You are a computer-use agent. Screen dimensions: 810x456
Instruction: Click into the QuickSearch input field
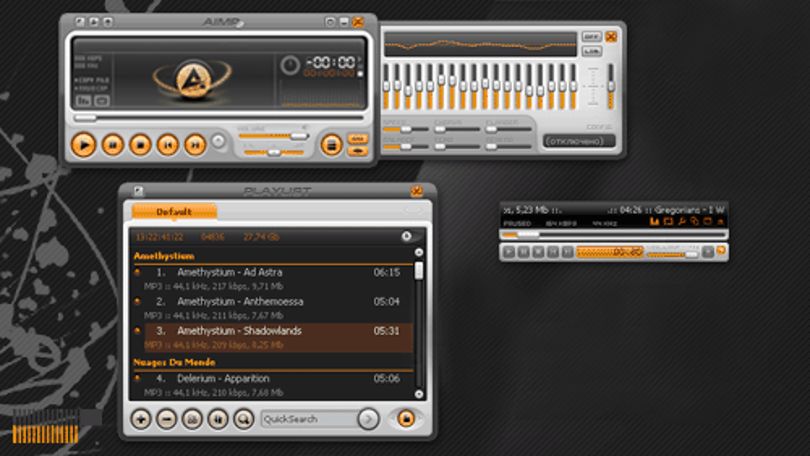pyautogui.click(x=308, y=419)
